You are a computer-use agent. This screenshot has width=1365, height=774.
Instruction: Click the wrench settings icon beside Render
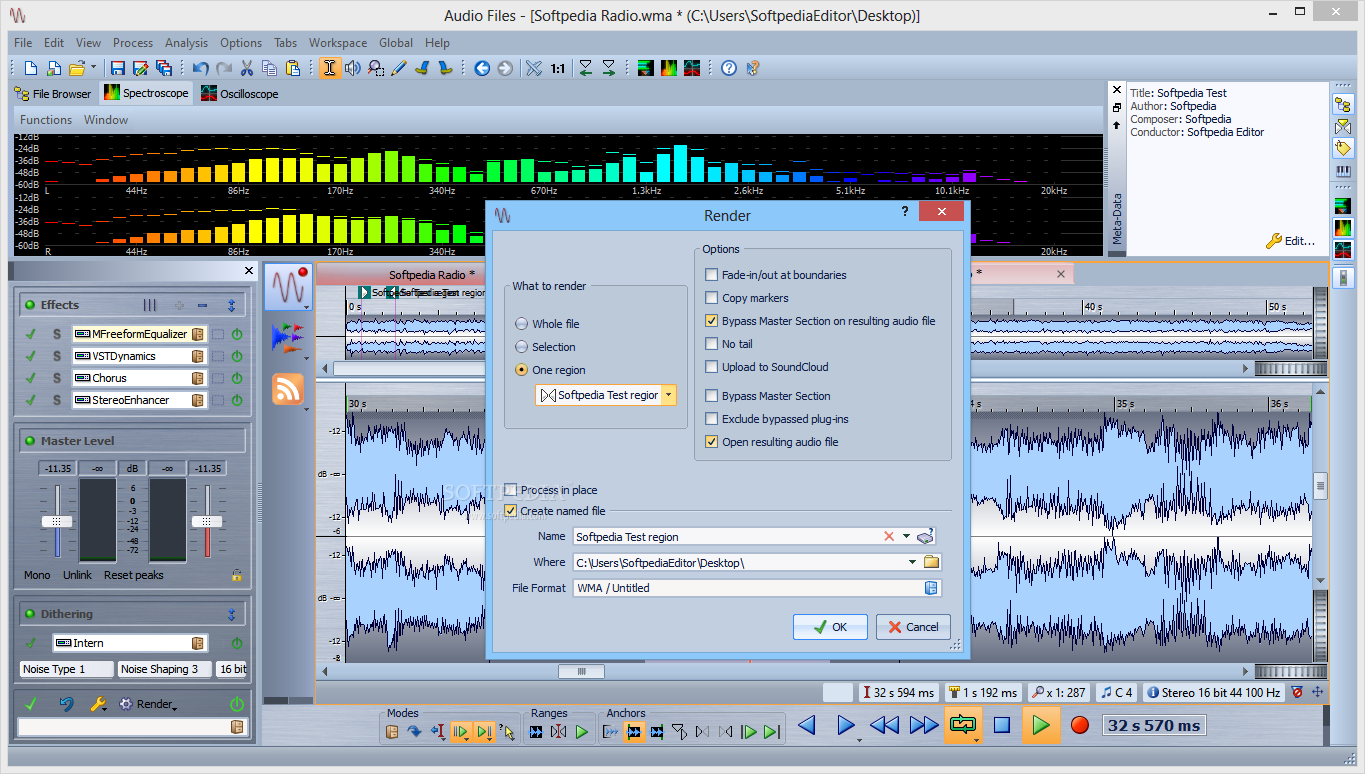click(x=98, y=704)
